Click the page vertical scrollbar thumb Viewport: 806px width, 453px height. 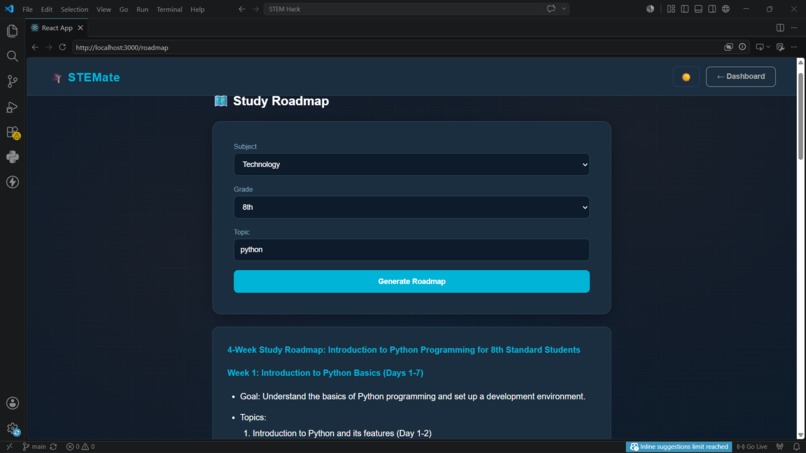[x=800, y=116]
